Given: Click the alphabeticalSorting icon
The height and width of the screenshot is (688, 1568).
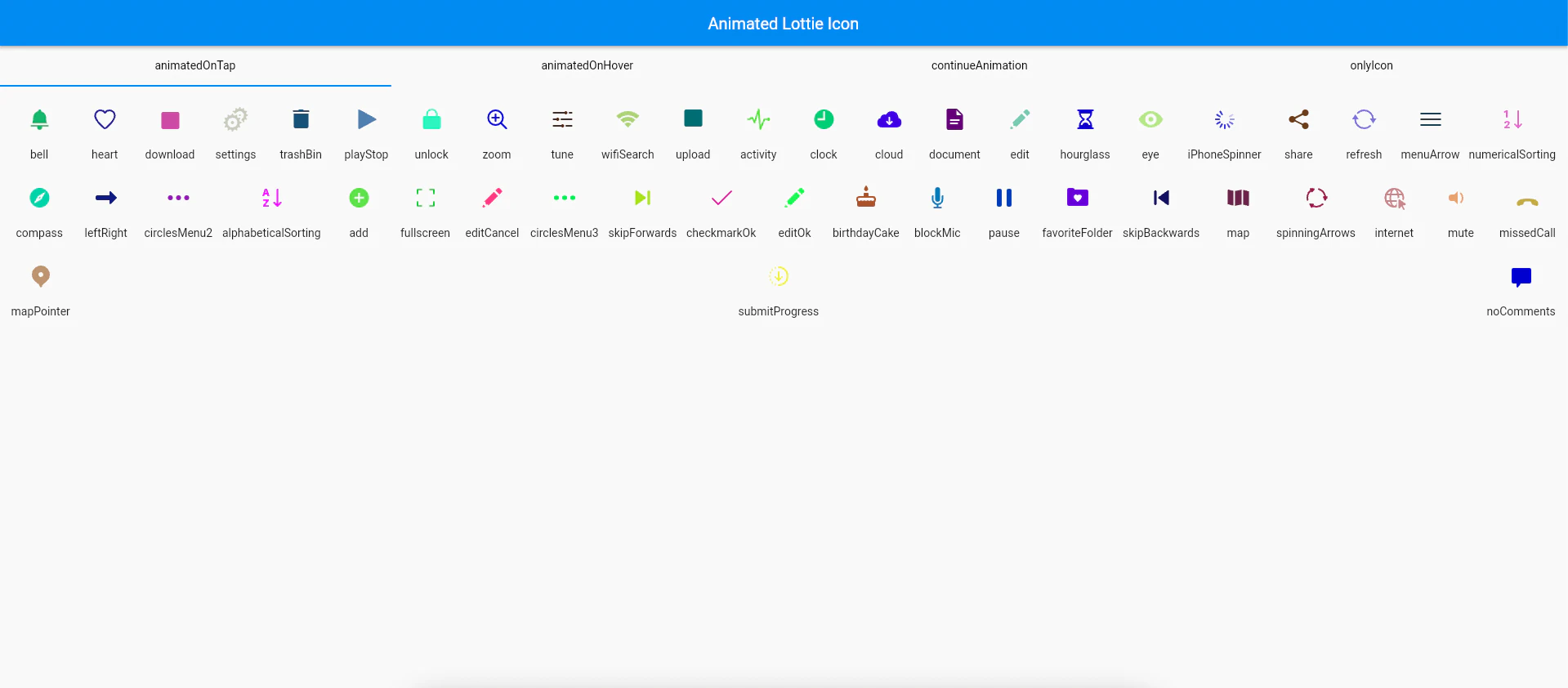Looking at the screenshot, I should (x=271, y=198).
